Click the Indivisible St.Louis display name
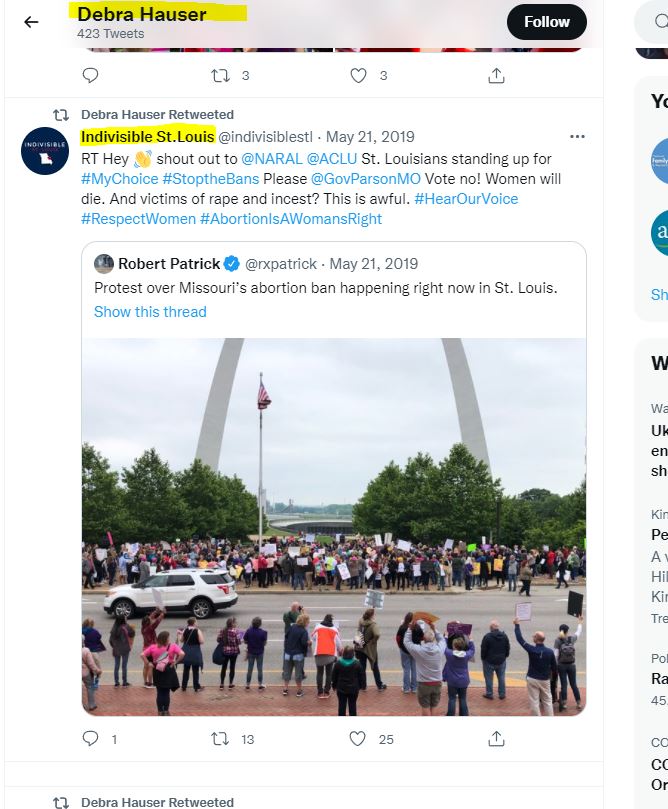Viewport: 668px width, 809px height. pyautogui.click(x=148, y=137)
